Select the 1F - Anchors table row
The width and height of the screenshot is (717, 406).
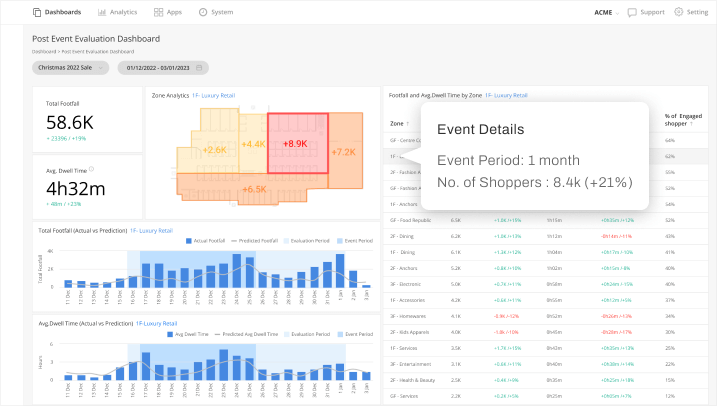546,204
